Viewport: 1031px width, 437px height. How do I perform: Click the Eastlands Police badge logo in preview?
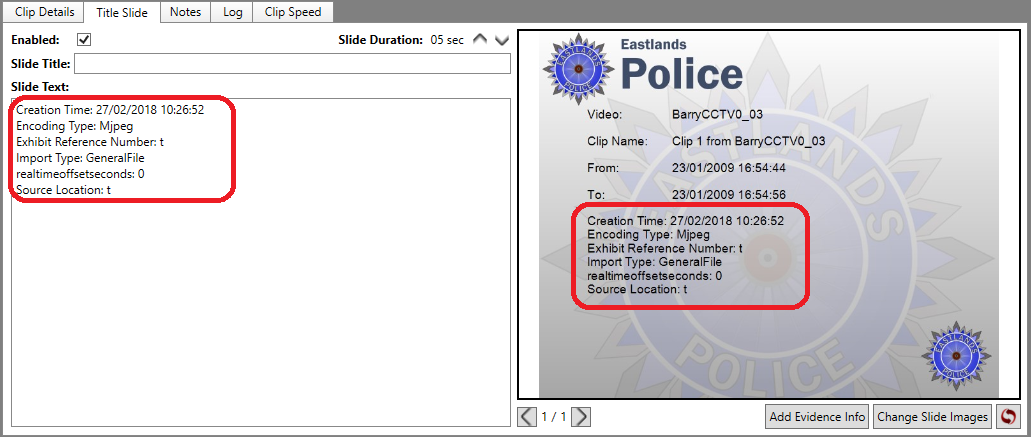577,70
